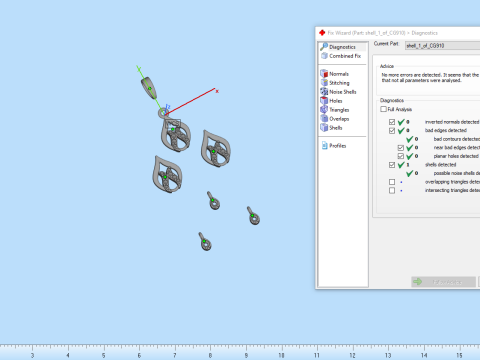This screenshot has height=360, width=480.
Task: Select the ring part in the viewport
Action: (149, 88)
